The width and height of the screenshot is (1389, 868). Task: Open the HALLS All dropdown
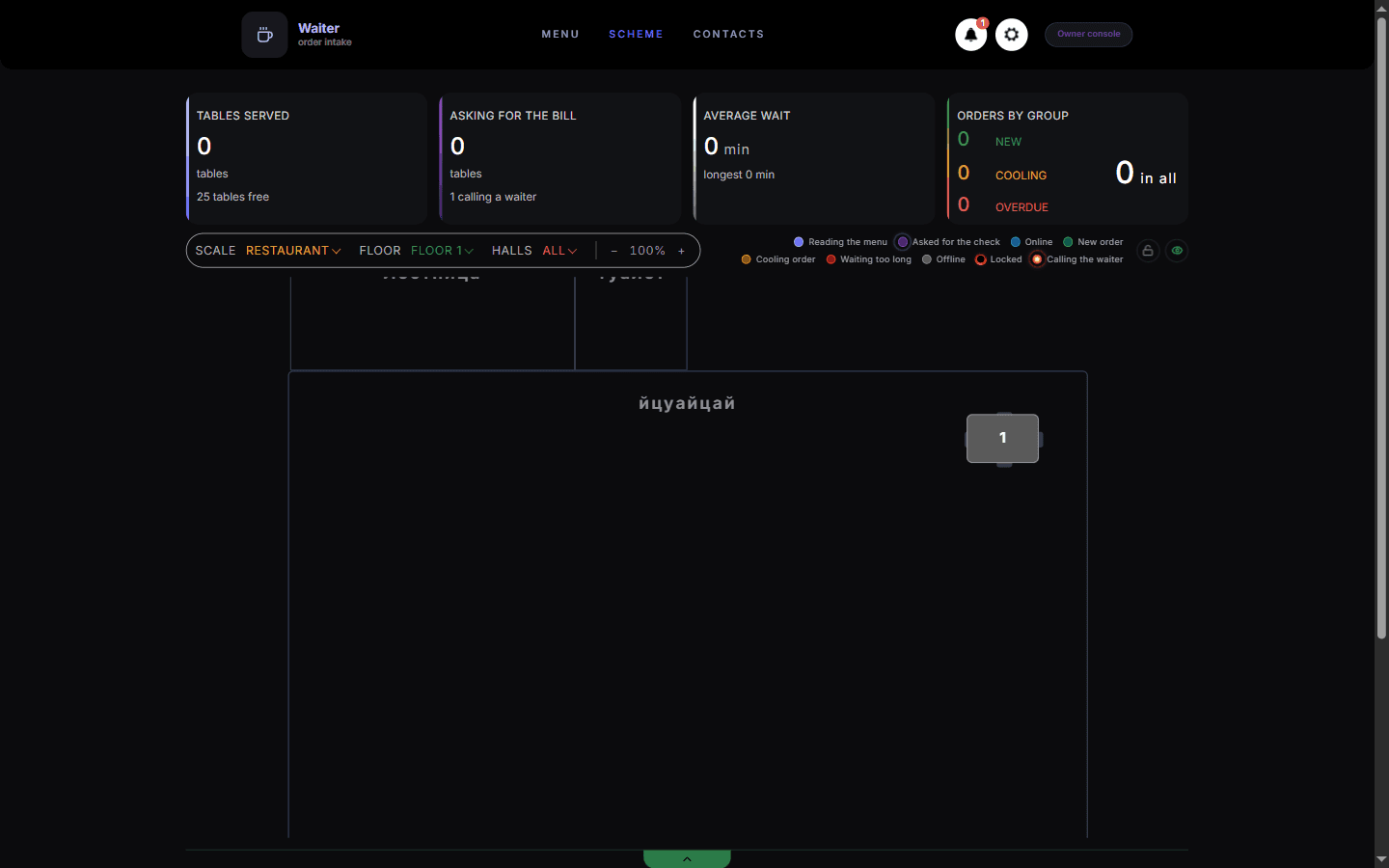[559, 251]
